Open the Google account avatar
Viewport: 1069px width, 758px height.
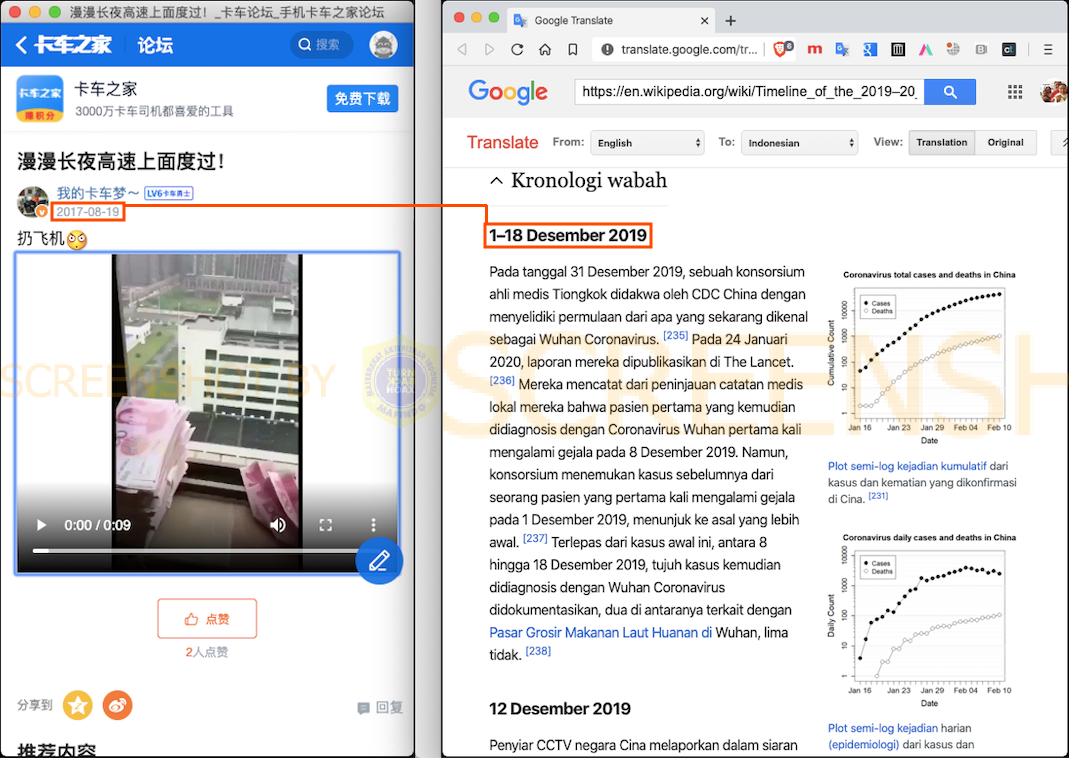point(1054,91)
